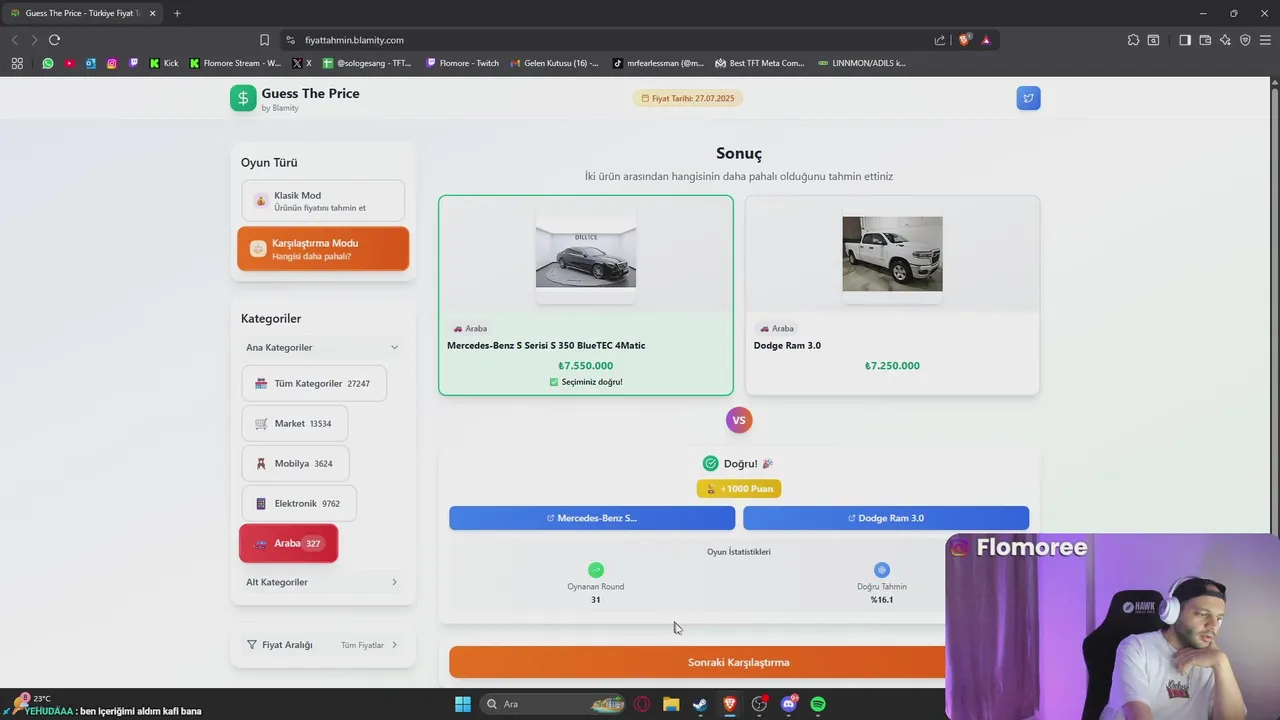Open the X bookmark
The image size is (1280, 720).
tap(302, 63)
